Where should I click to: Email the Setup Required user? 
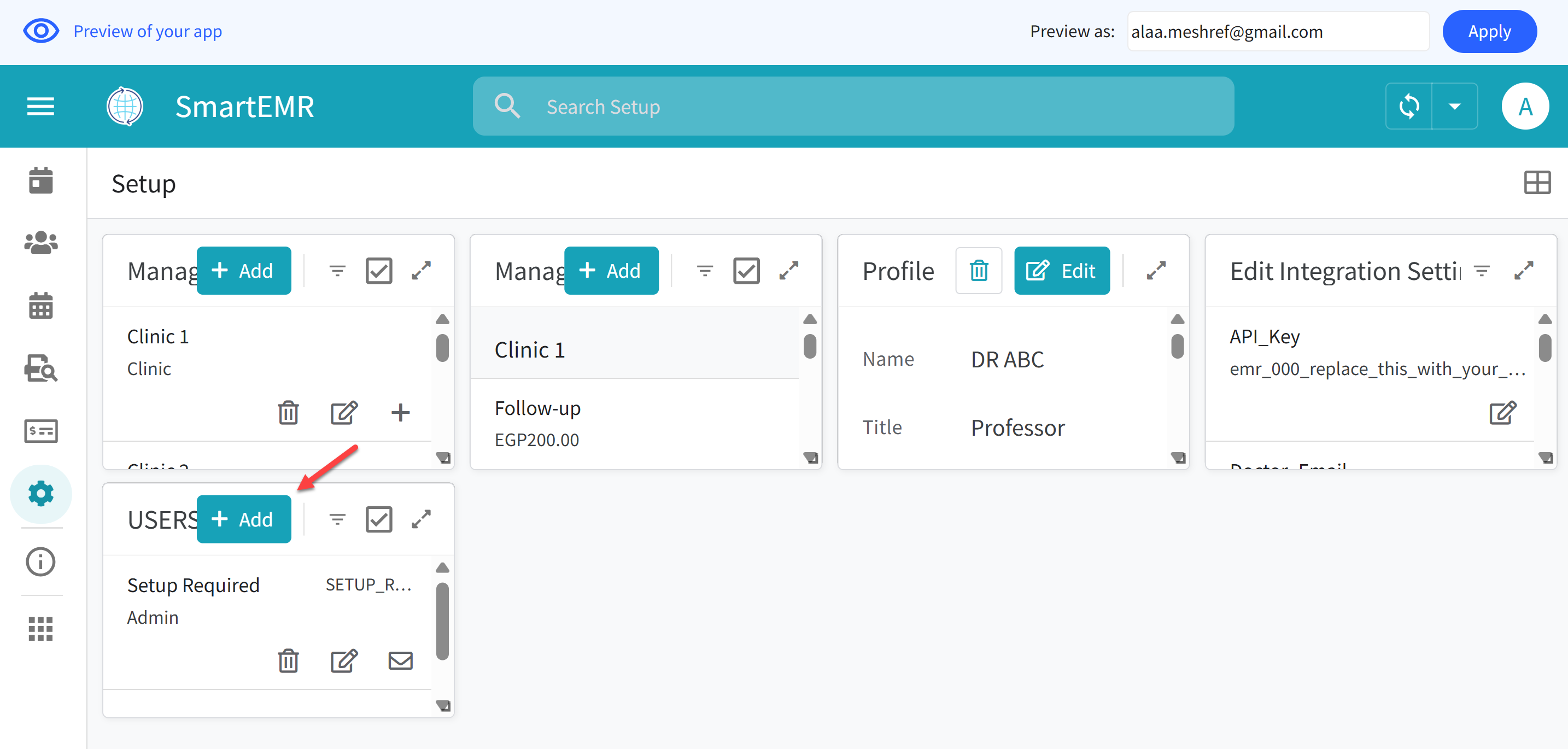(400, 661)
